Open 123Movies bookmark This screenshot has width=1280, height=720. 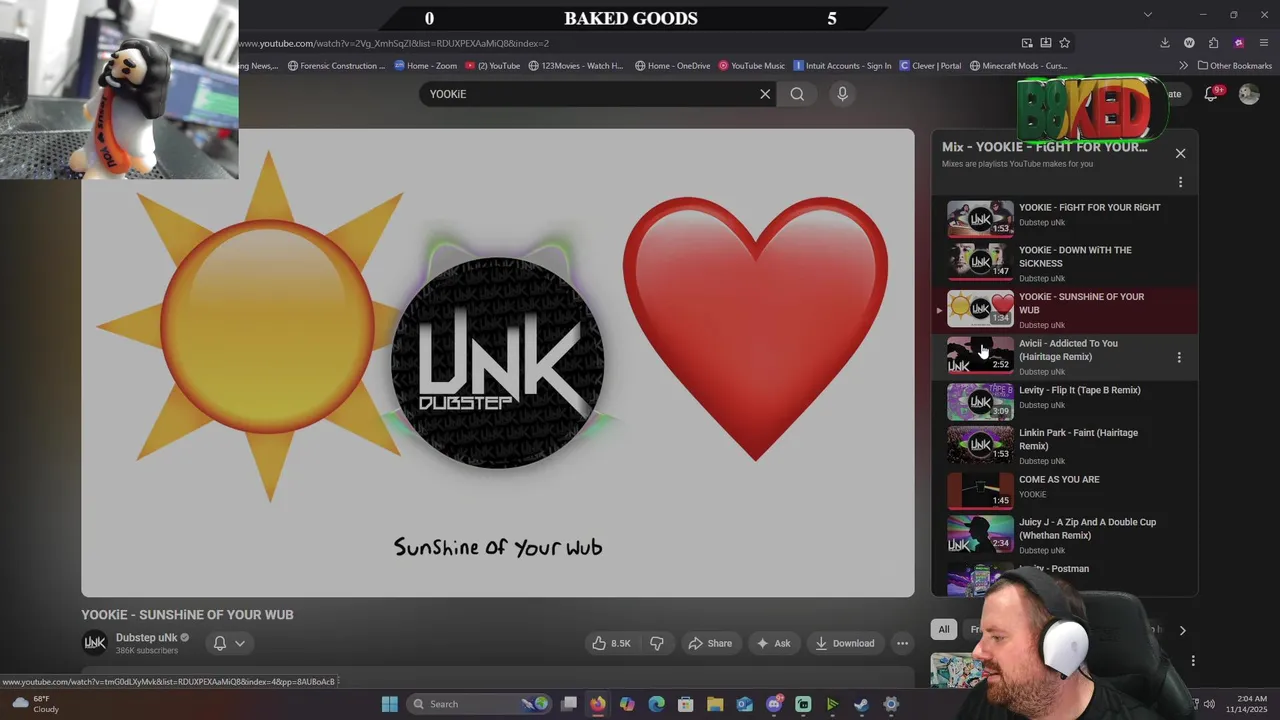(x=576, y=66)
